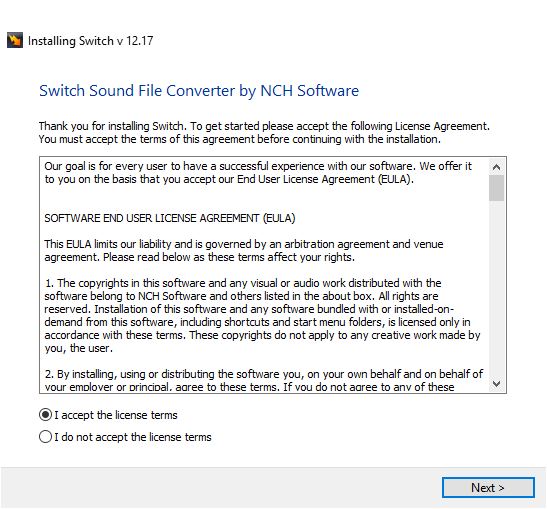547x509 pixels.
Task: Click inside the paragraph numbered 2 about installing
Action: (263, 380)
